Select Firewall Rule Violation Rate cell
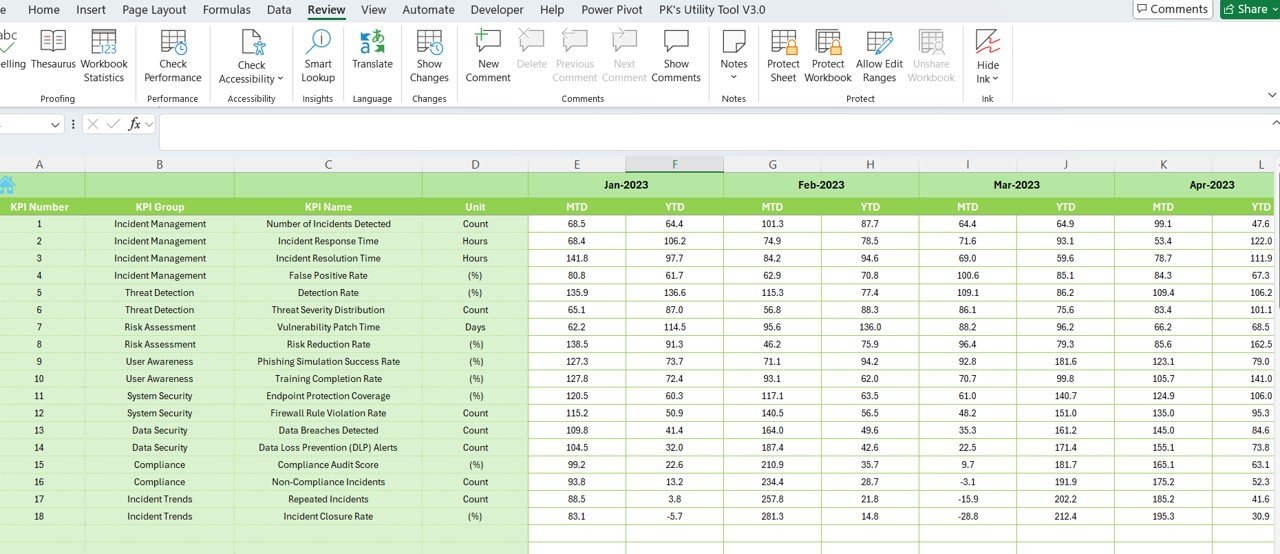This screenshot has height=554, width=1280. (328, 413)
